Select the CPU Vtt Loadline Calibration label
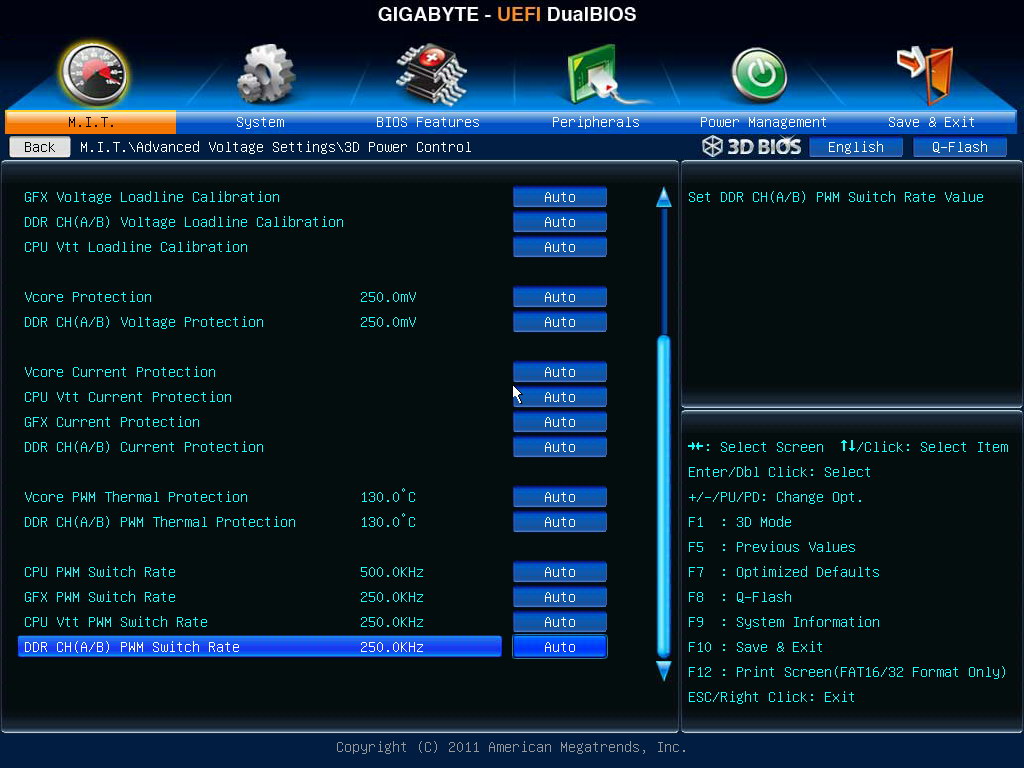The width and height of the screenshot is (1024, 768). (x=136, y=247)
